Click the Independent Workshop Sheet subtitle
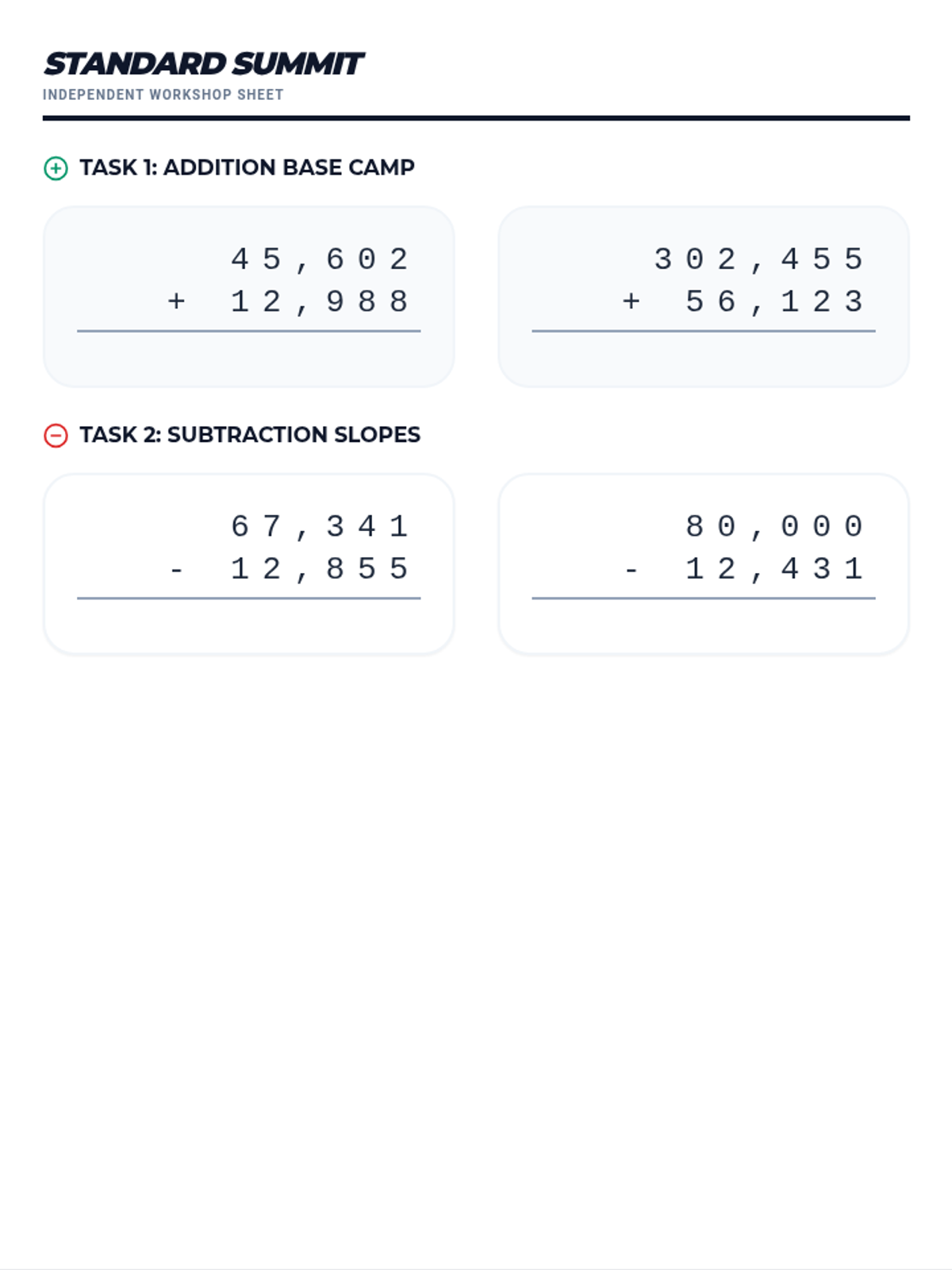952x1270 pixels. click(x=163, y=94)
